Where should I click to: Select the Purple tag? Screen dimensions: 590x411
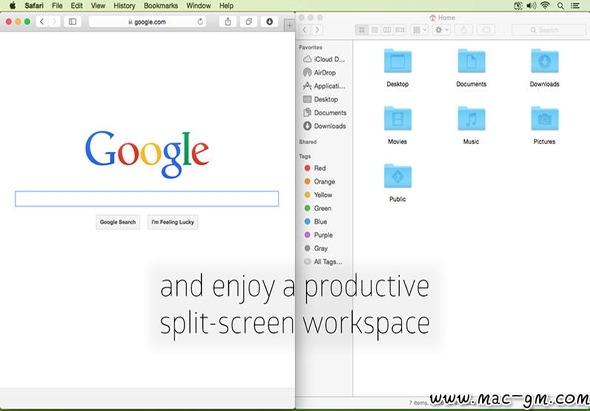(x=319, y=235)
